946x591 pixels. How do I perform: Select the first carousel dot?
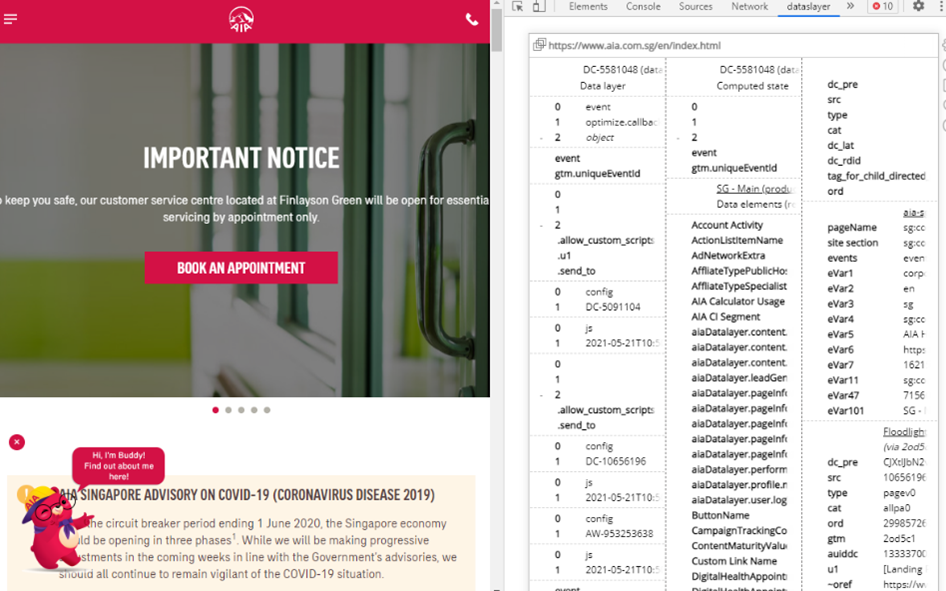(215, 410)
